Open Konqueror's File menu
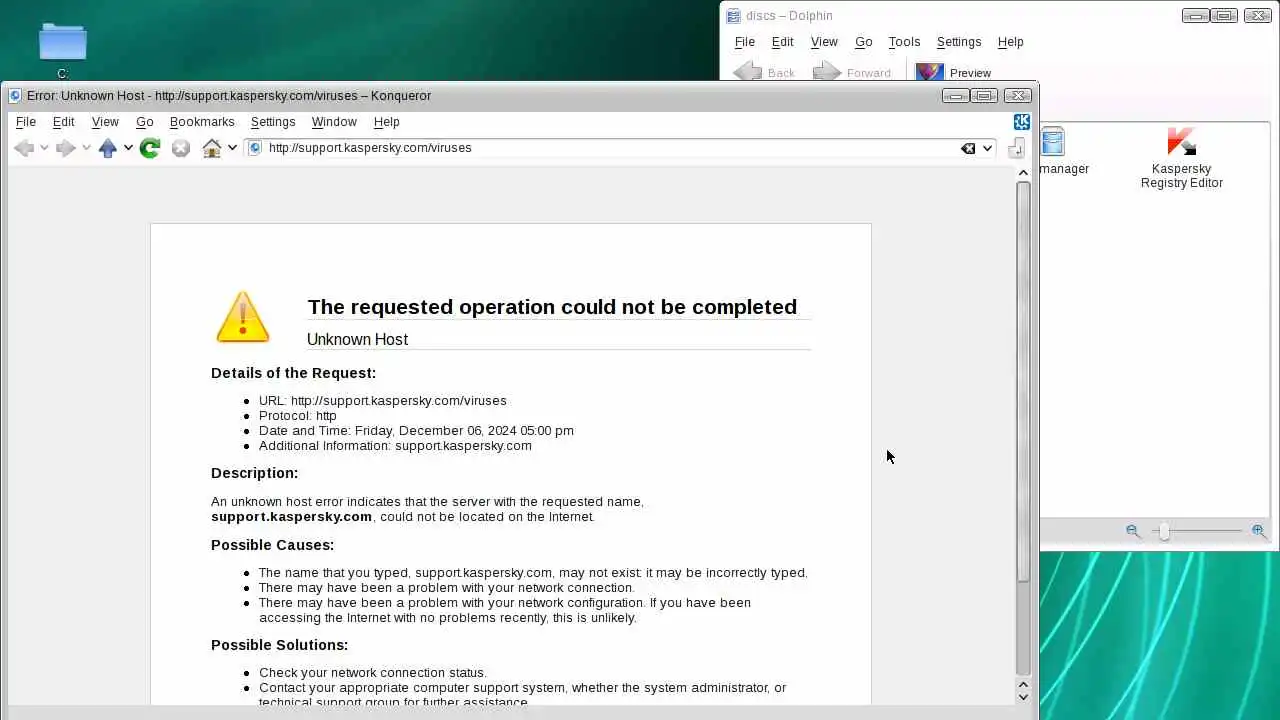Screen dimensions: 1280x720 26,122
